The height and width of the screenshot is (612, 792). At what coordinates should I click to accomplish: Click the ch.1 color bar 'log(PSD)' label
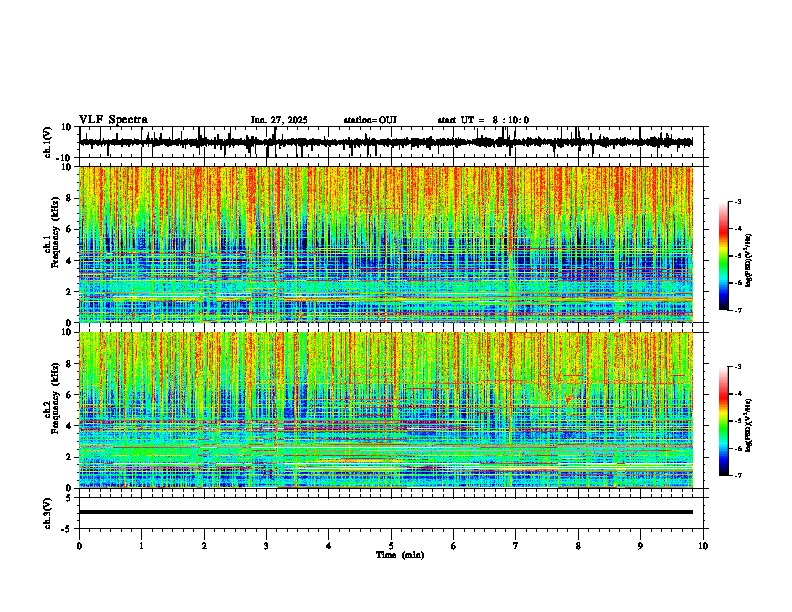pyautogui.click(x=749, y=260)
